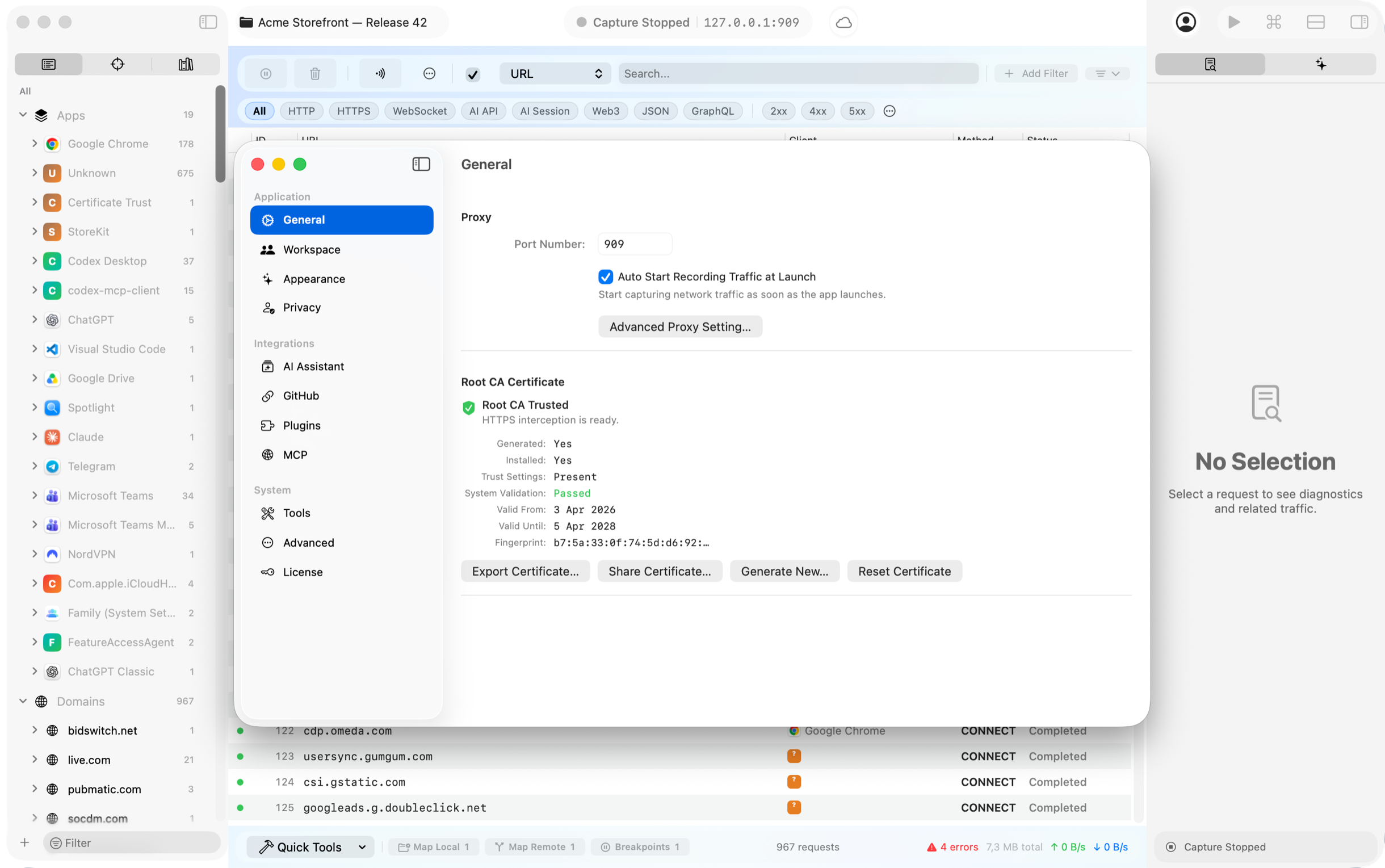Click the command key shortcut icon
Viewport: 1385px width, 868px height.
pos(1274,22)
